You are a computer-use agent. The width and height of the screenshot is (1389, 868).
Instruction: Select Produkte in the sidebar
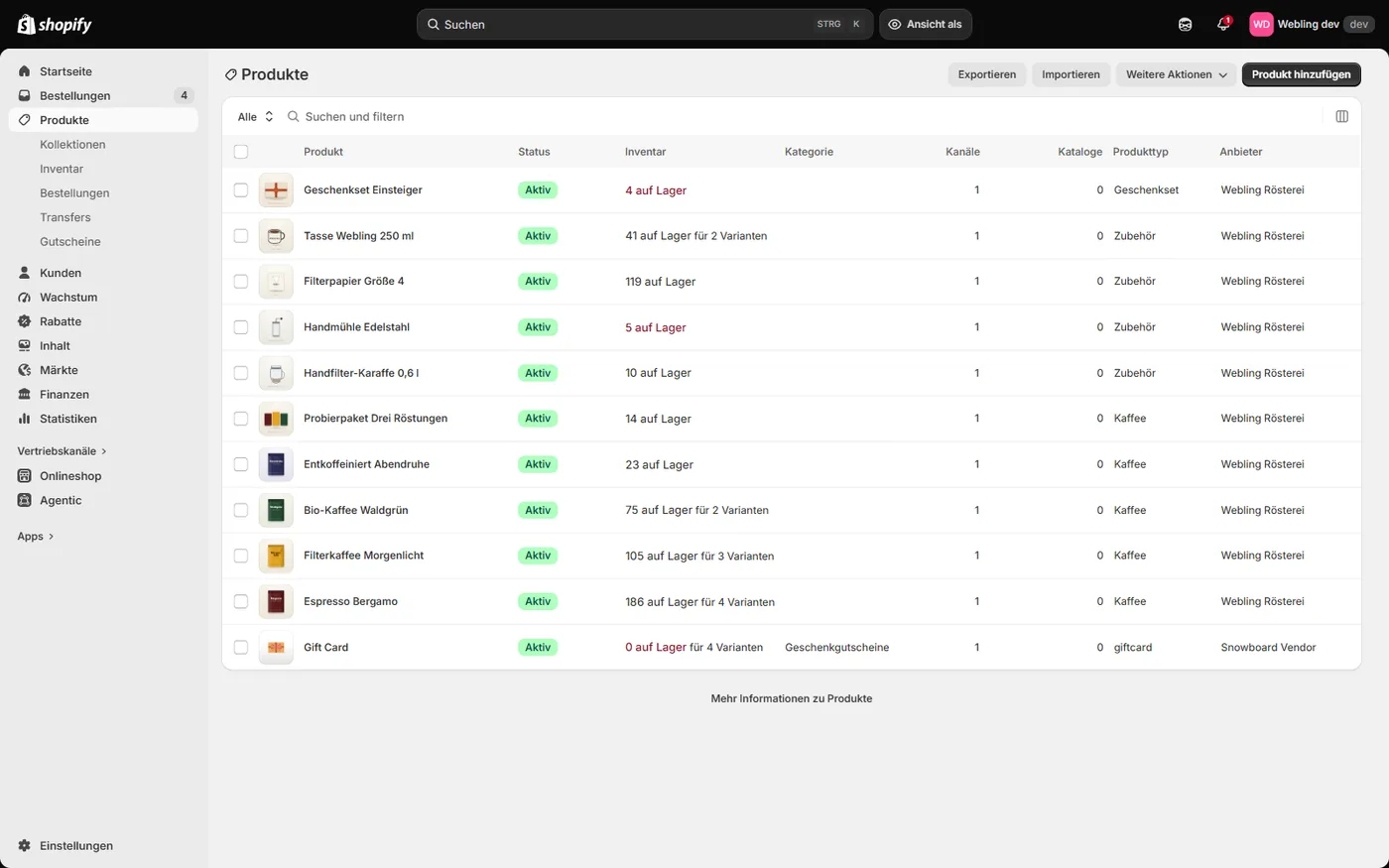(x=103, y=120)
